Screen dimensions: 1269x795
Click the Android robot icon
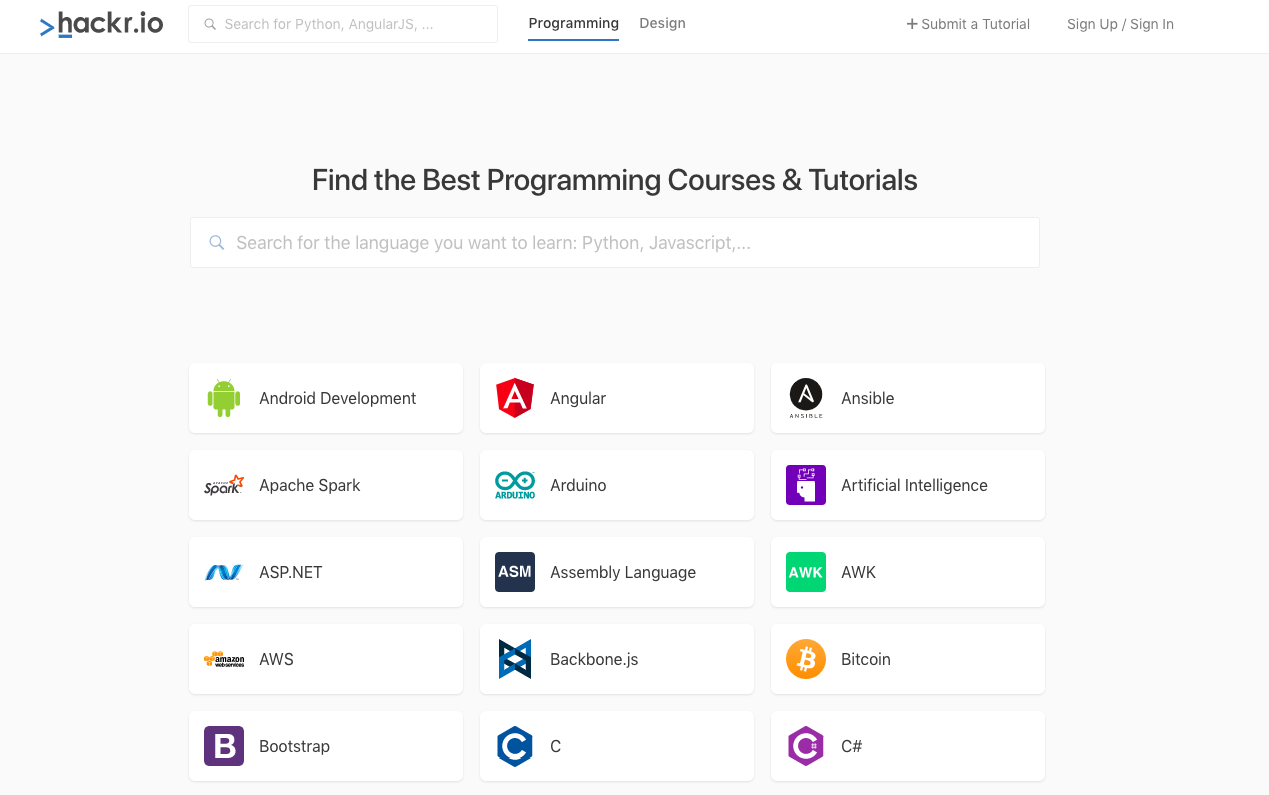(224, 398)
